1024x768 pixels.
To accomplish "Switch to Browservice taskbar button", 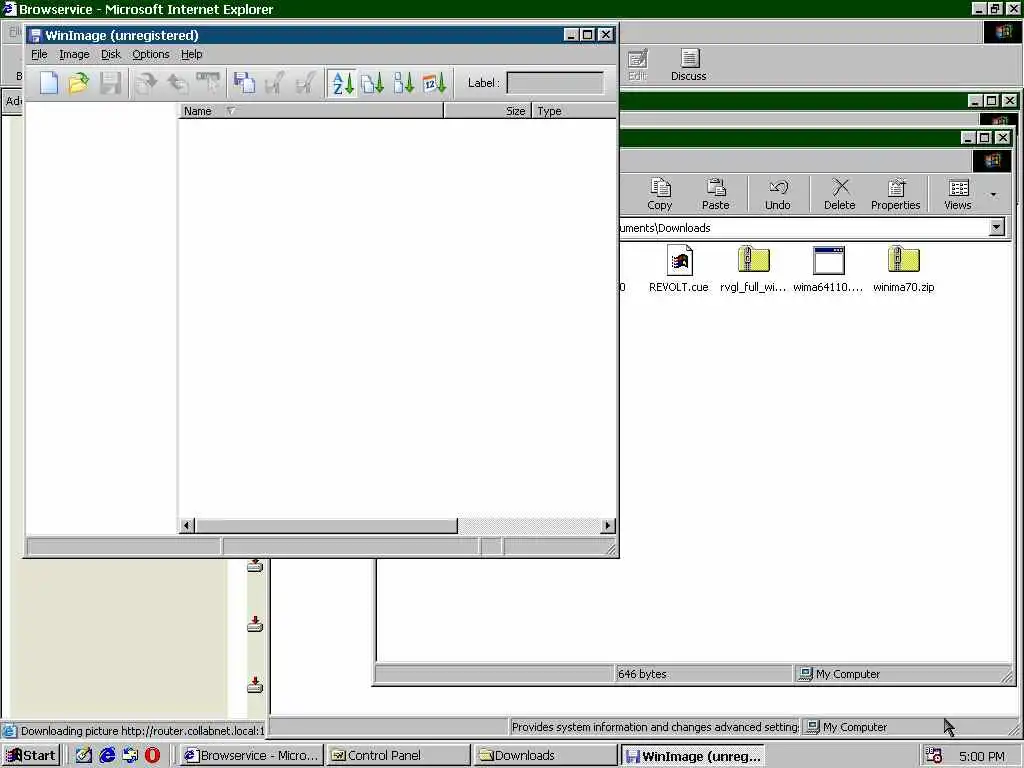I will 251,756.
